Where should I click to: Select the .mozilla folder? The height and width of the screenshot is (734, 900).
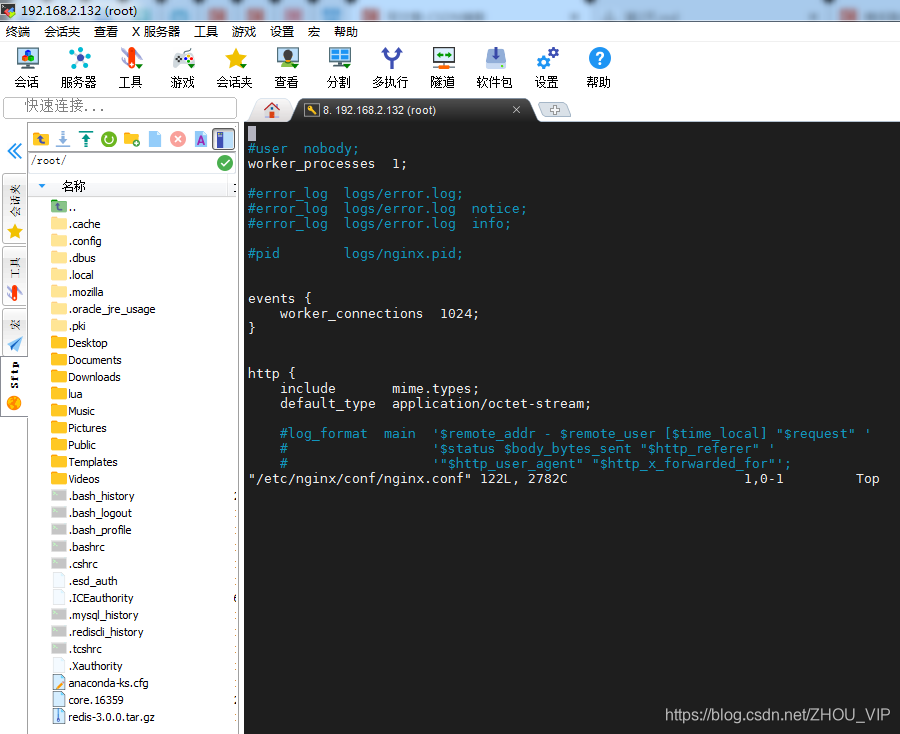(78, 292)
